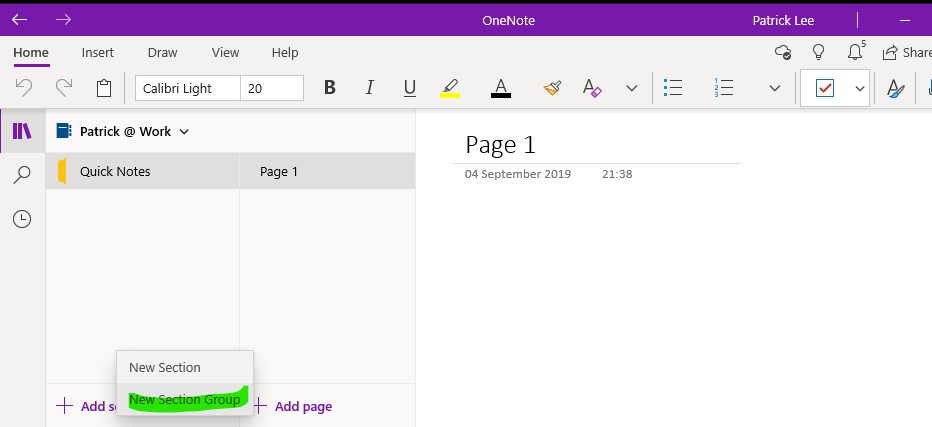The height and width of the screenshot is (427, 932).
Task: Open the Patrick Lee account name
Action: tap(783, 20)
